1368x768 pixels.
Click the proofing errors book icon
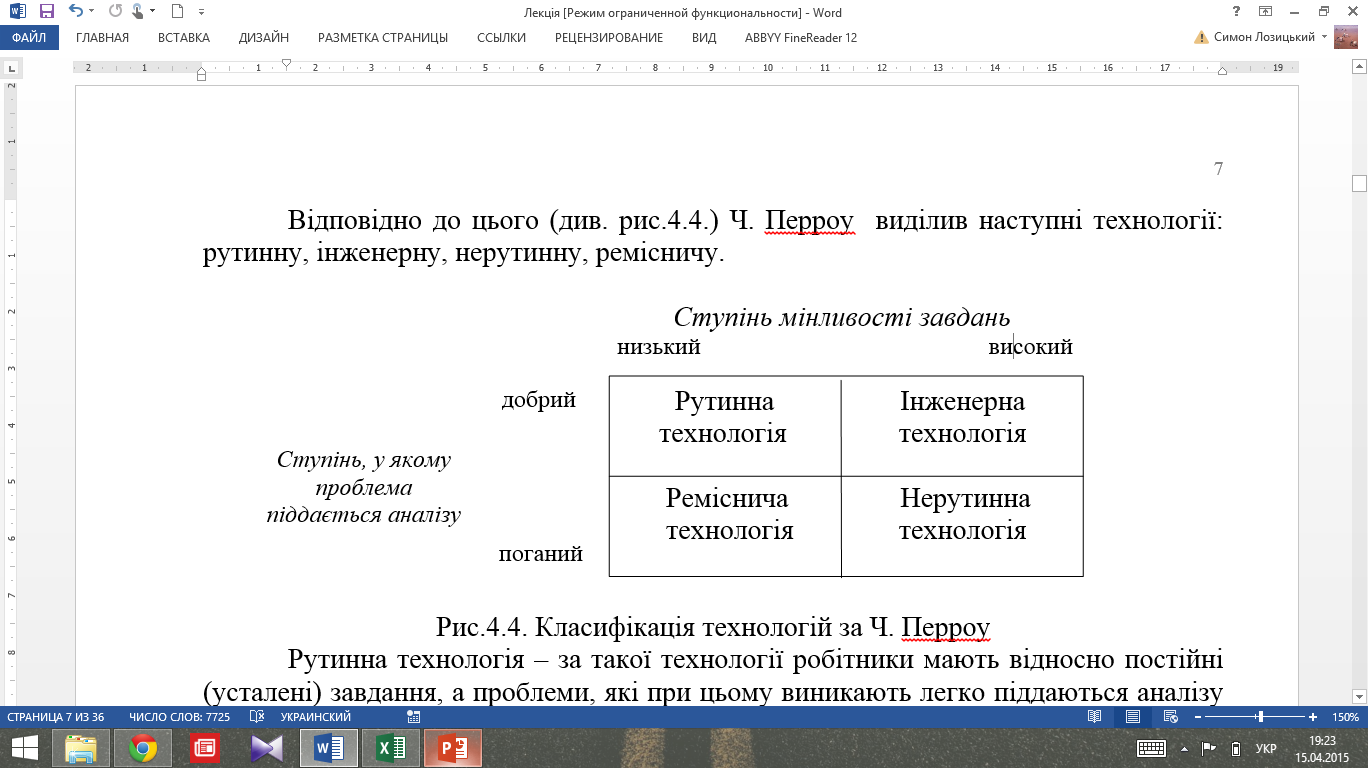256,717
